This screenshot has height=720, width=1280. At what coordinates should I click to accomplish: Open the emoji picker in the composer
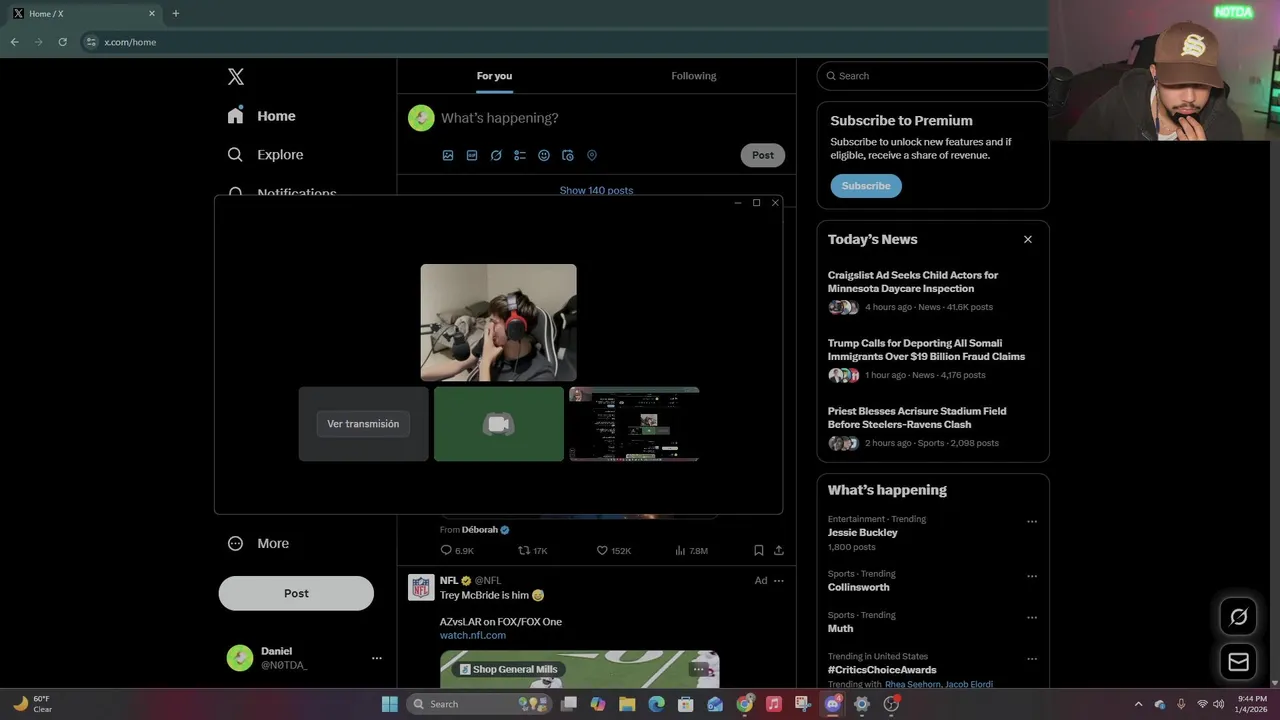[544, 155]
